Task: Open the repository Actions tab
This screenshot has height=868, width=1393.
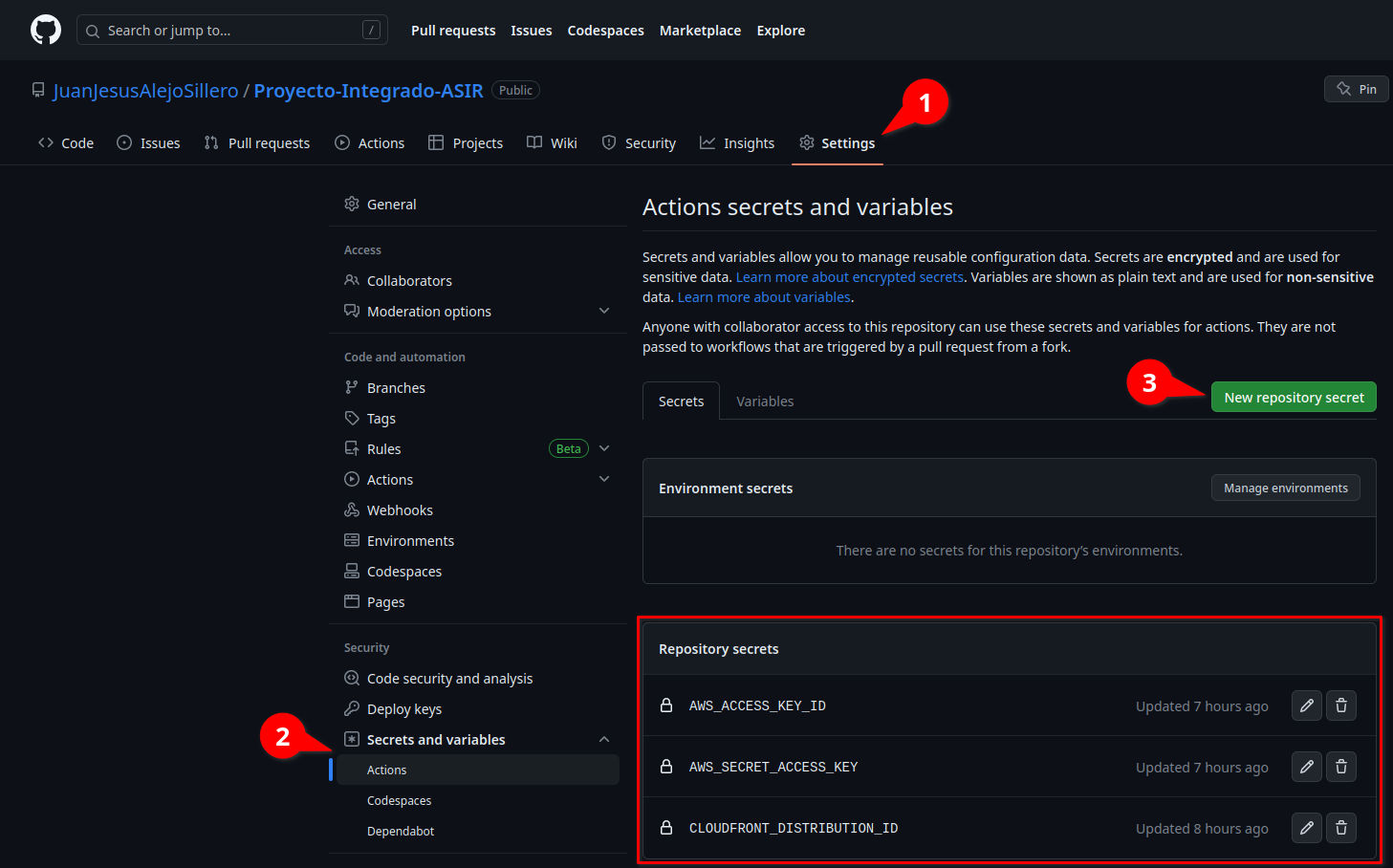Action: [370, 142]
